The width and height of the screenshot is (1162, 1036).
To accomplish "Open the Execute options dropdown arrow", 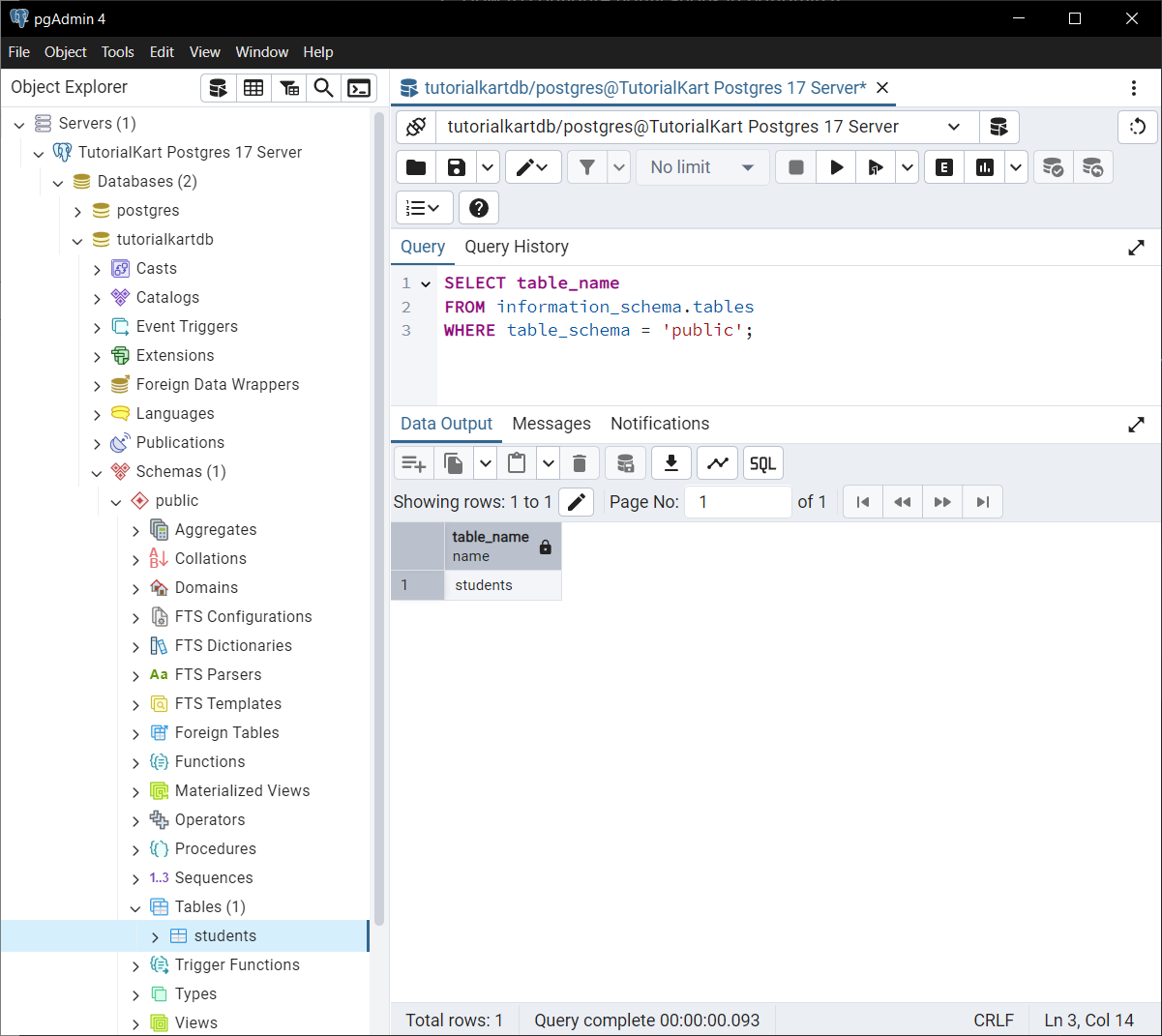I will coord(908,167).
